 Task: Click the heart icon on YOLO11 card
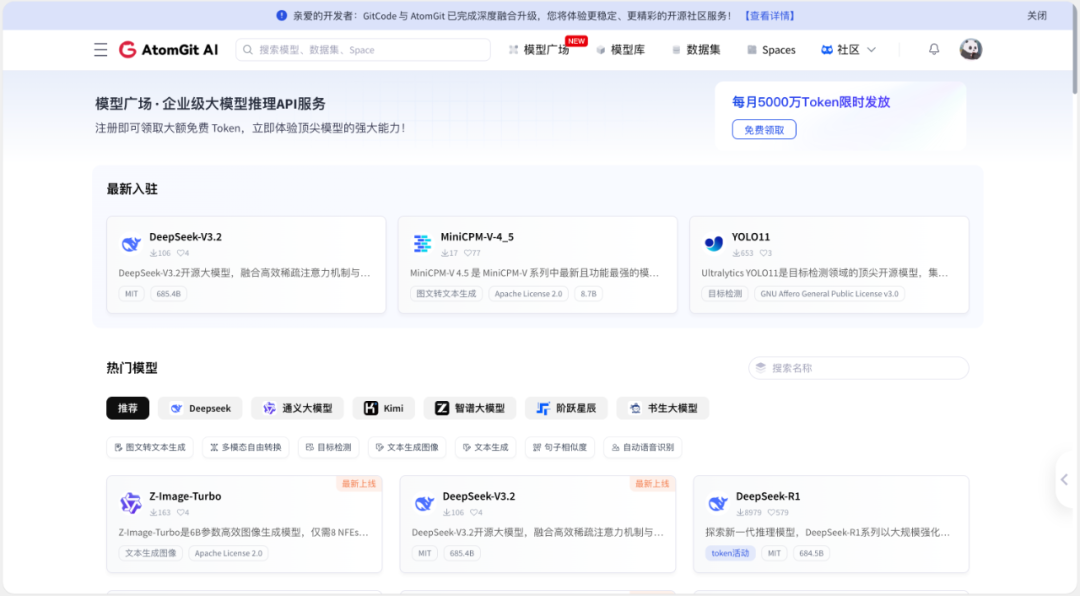coord(762,253)
